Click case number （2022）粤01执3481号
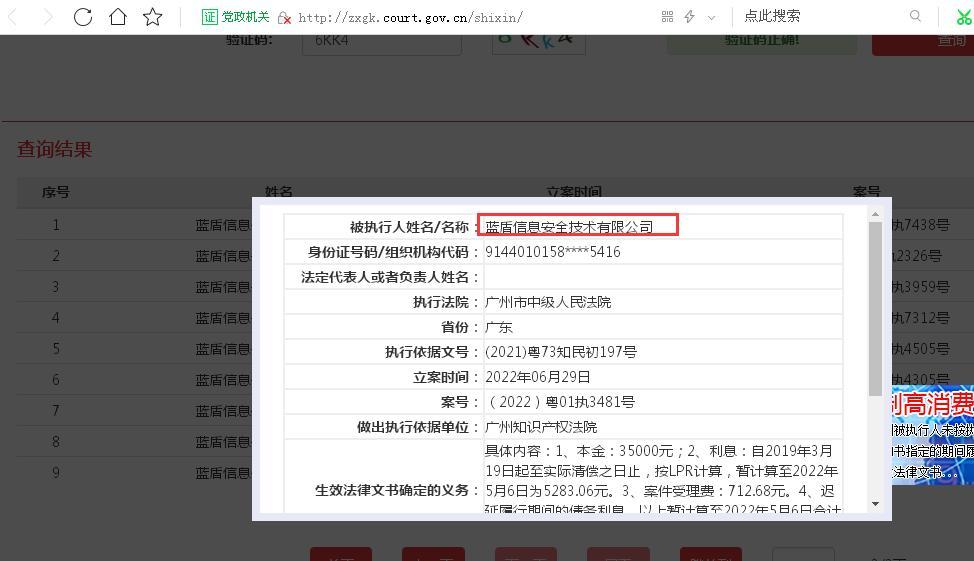 click(560, 402)
